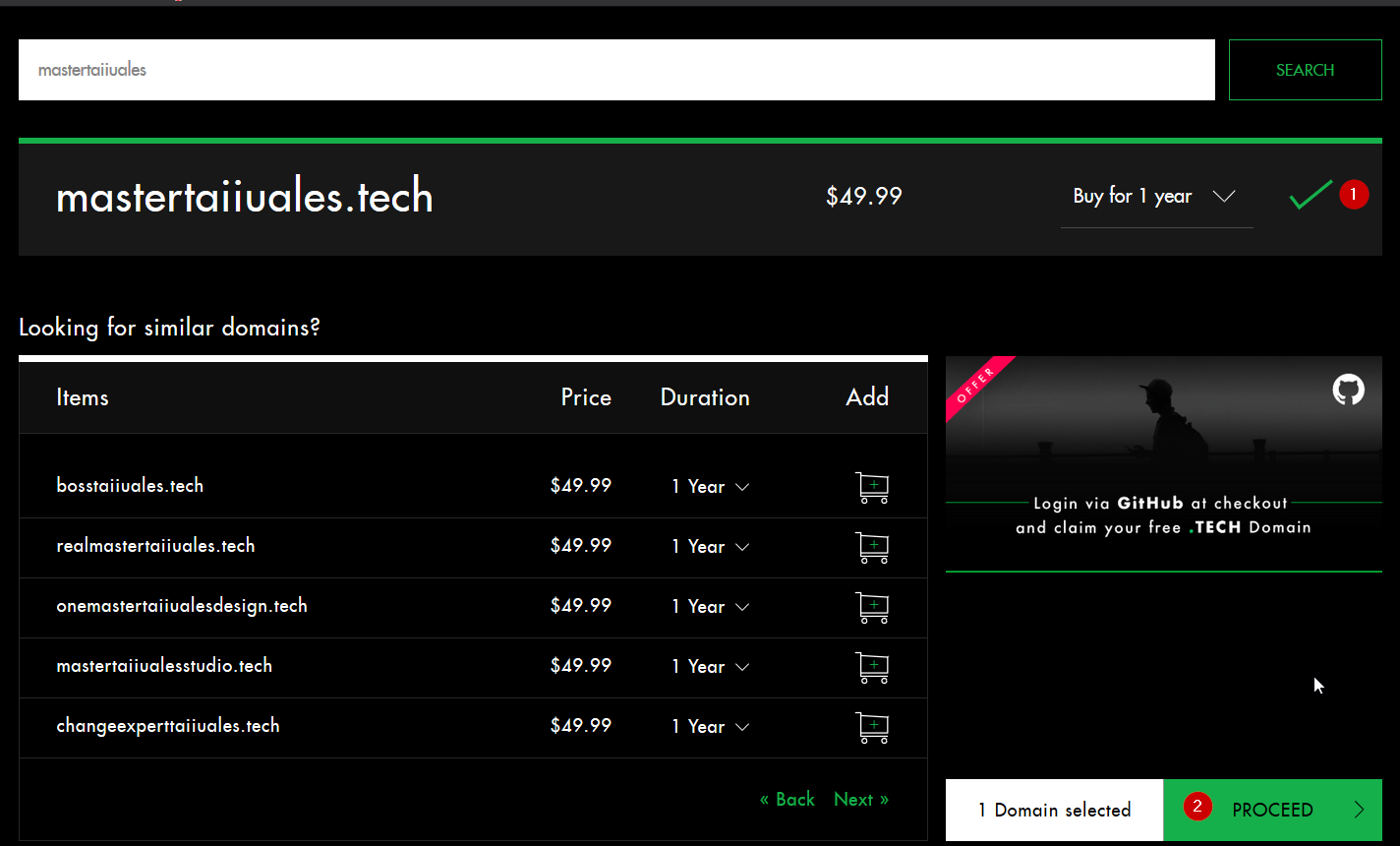Click the cart icon for realmastertaiiuales.tech

click(872, 548)
